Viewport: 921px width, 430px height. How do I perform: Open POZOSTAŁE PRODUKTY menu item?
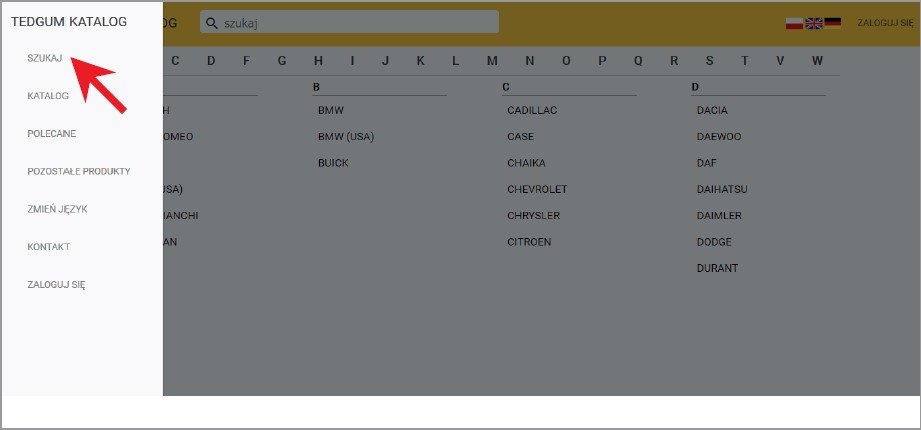pos(79,172)
